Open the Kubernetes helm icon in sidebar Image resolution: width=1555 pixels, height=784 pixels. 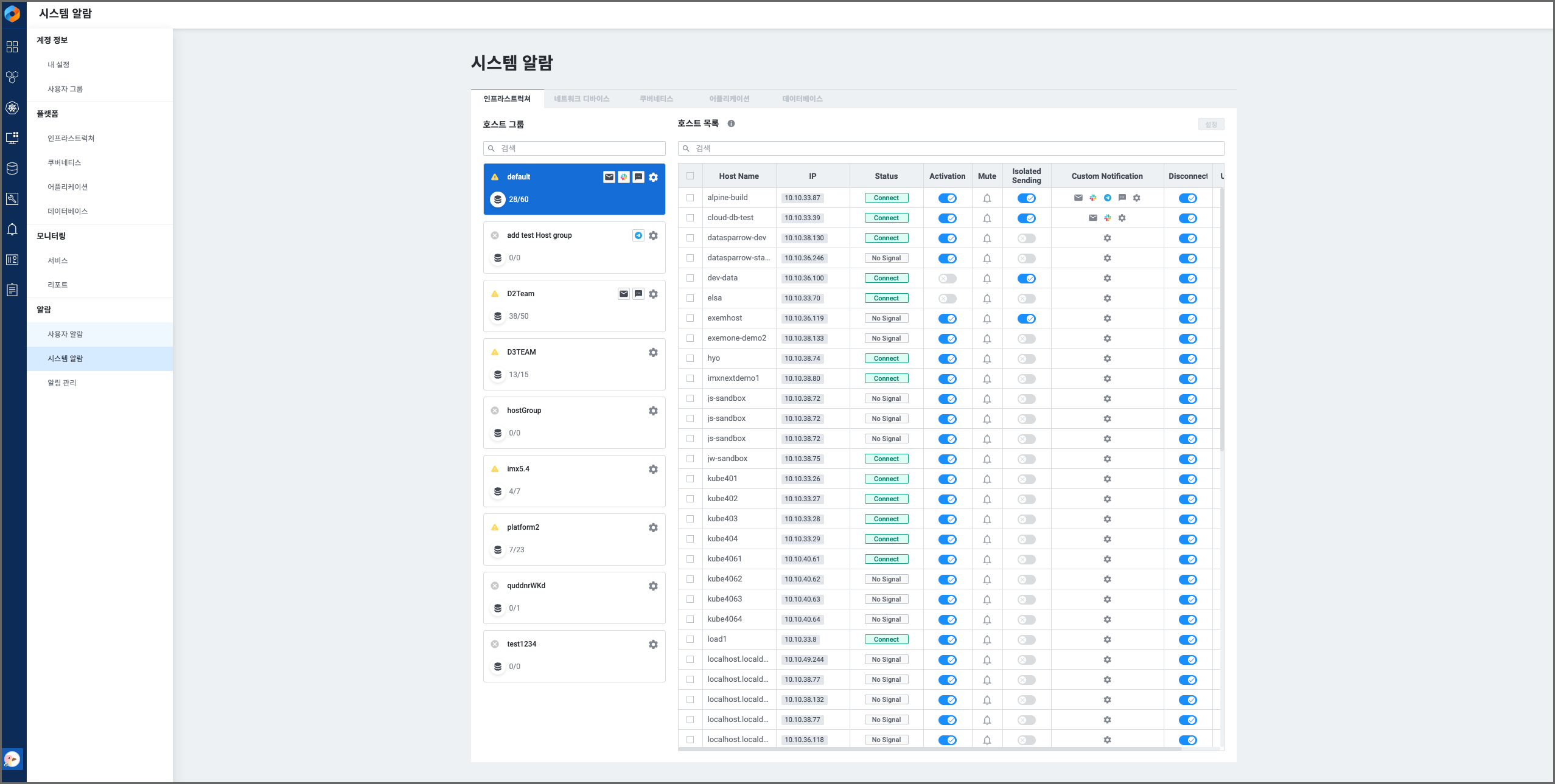pos(12,108)
